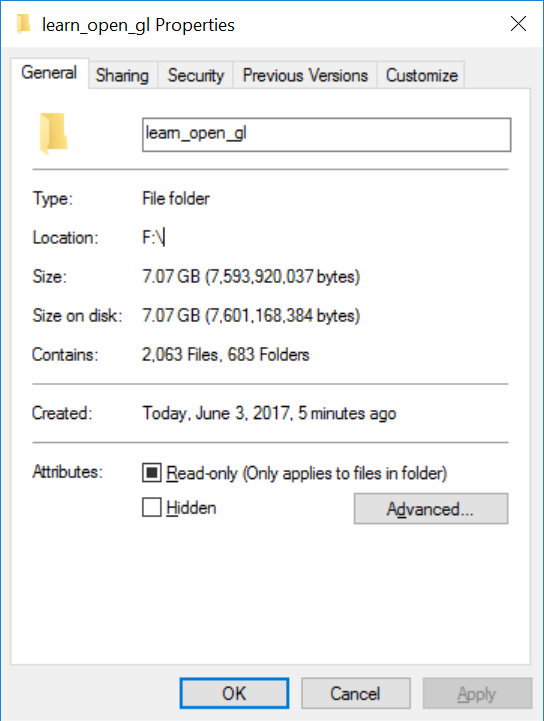The width and height of the screenshot is (544, 721).
Task: Click the Size on disk value
Action: [251, 316]
